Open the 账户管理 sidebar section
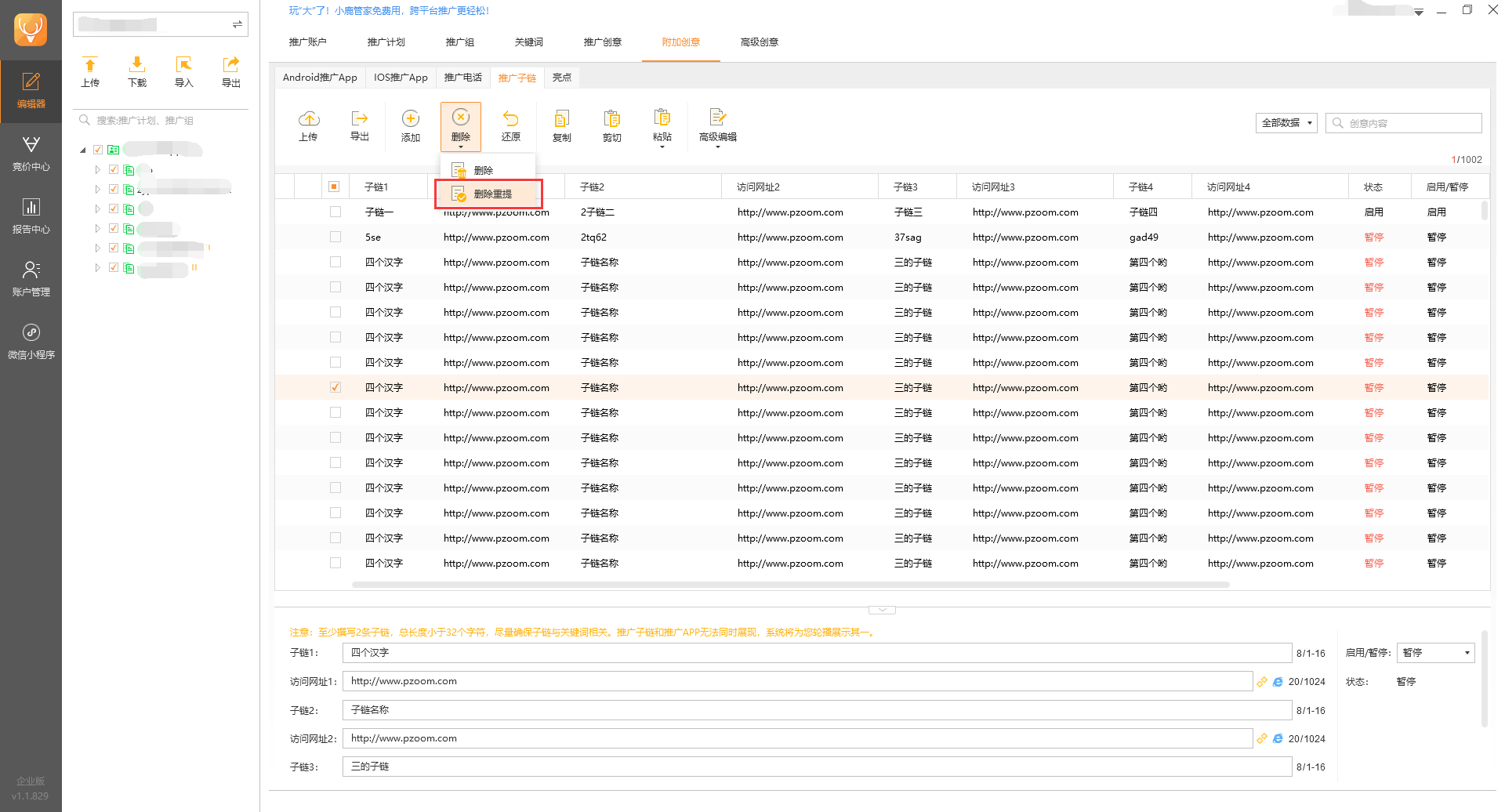 coord(31,279)
